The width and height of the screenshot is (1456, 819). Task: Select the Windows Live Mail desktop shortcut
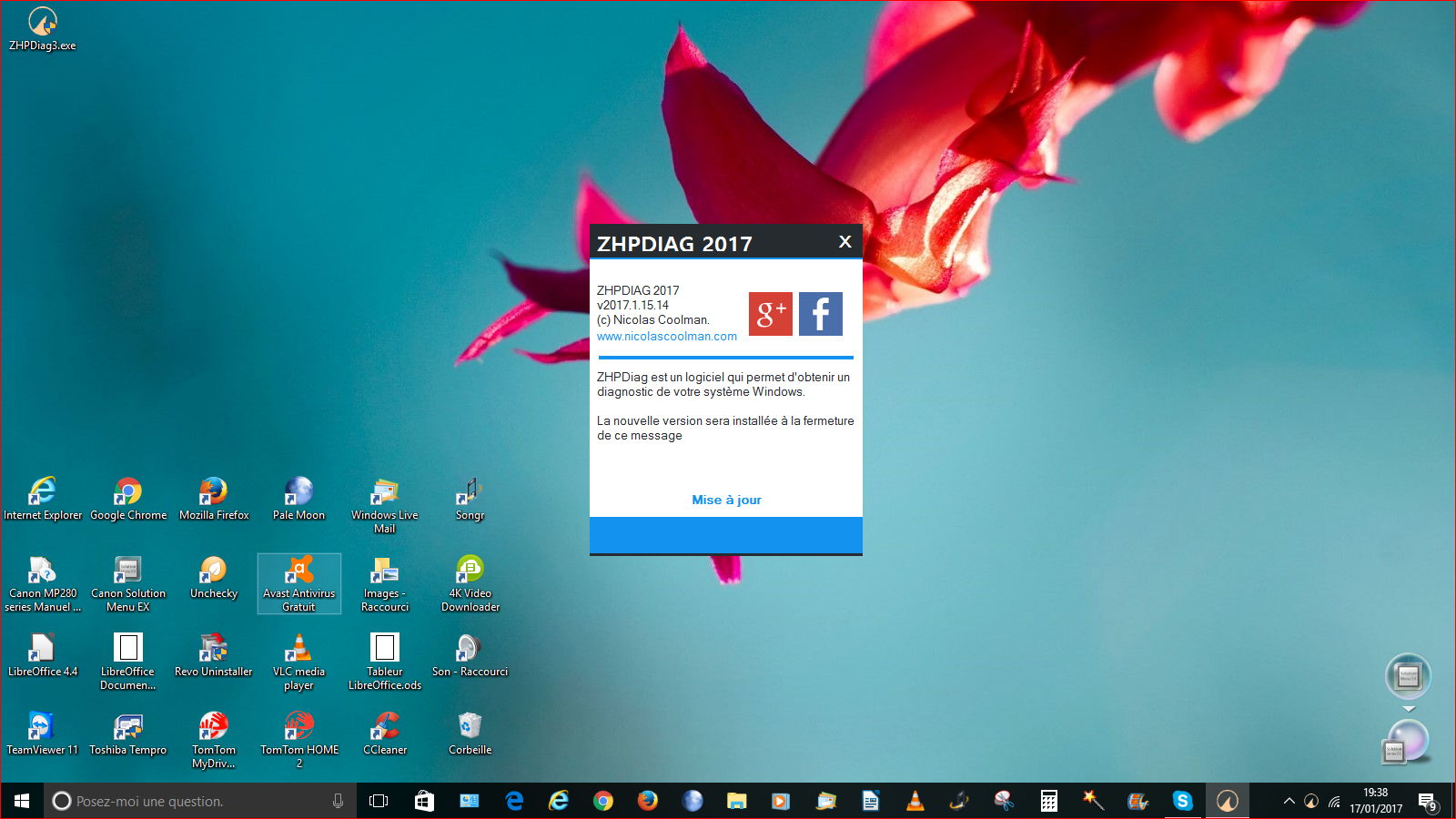click(x=385, y=505)
